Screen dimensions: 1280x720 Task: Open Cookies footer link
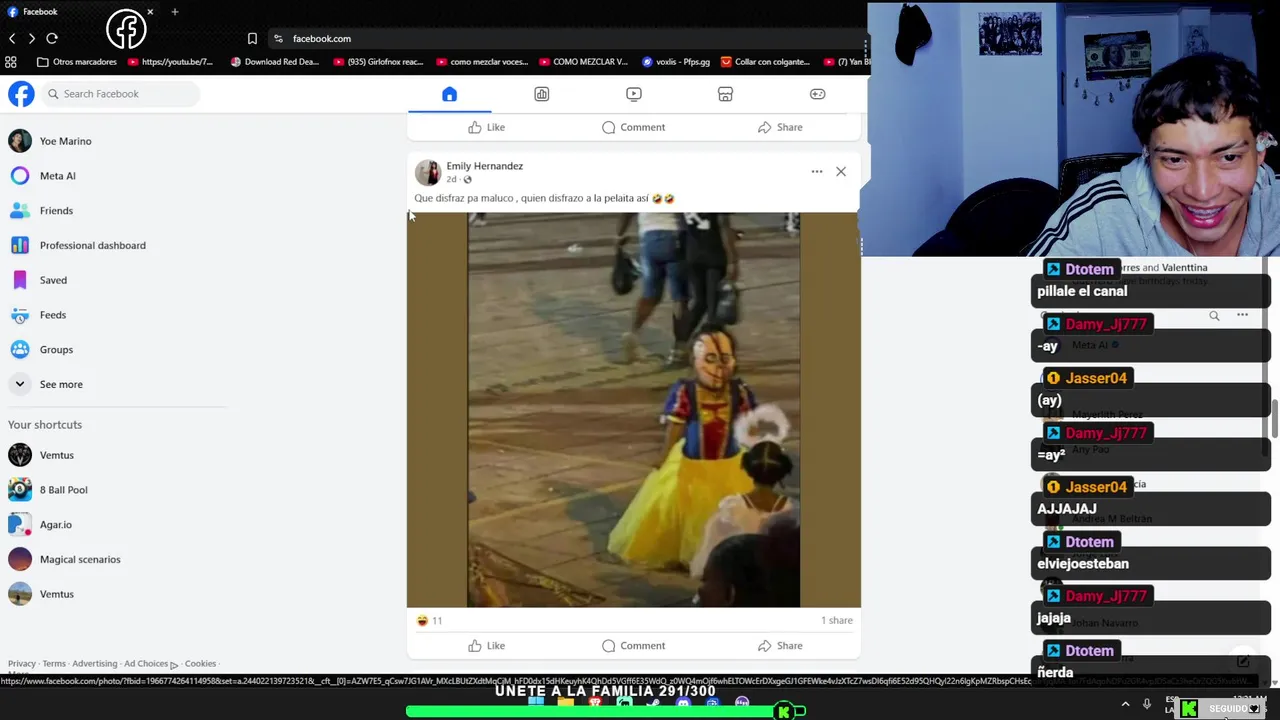[x=200, y=664]
